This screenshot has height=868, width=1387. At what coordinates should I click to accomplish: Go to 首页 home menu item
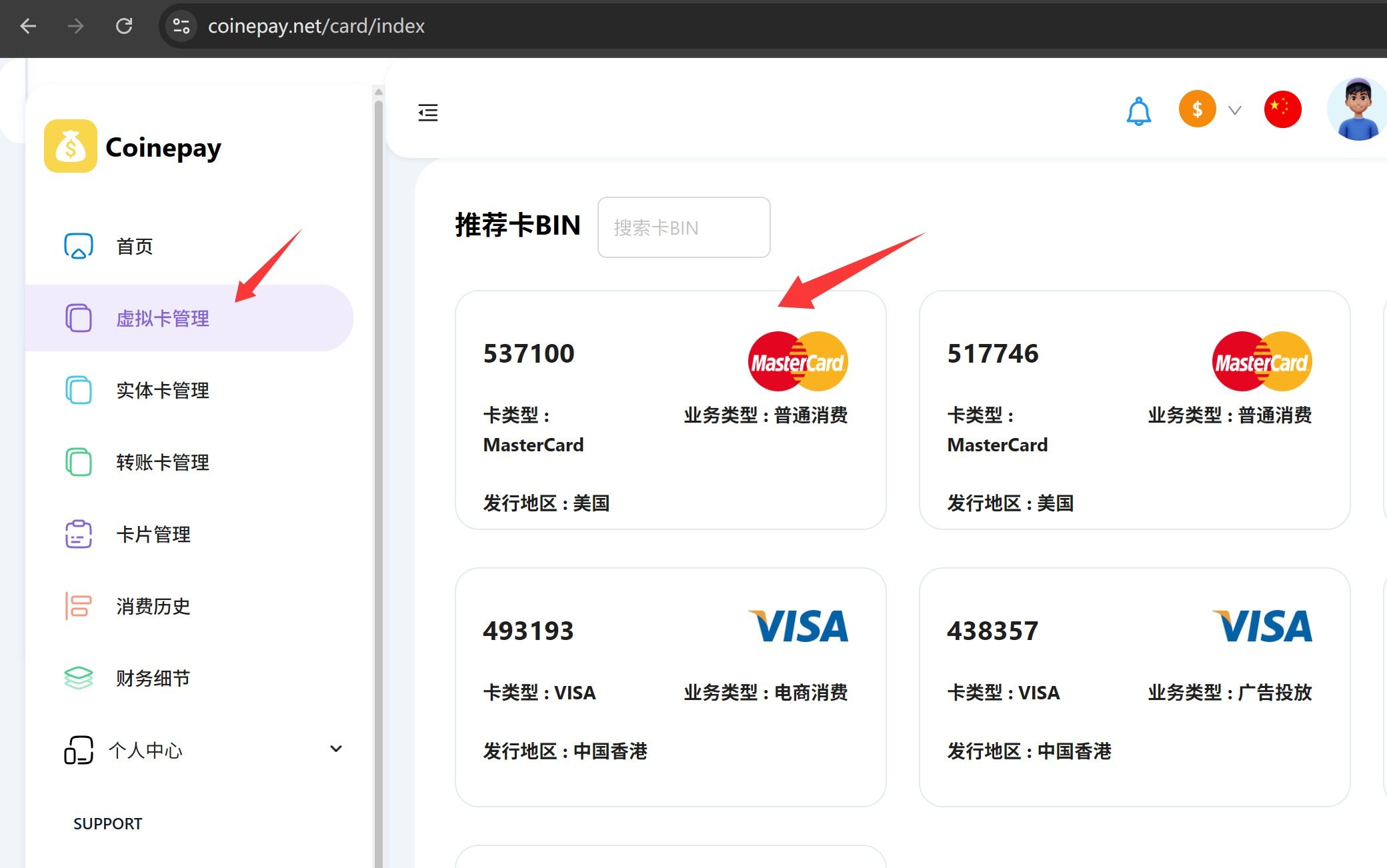coord(134,246)
